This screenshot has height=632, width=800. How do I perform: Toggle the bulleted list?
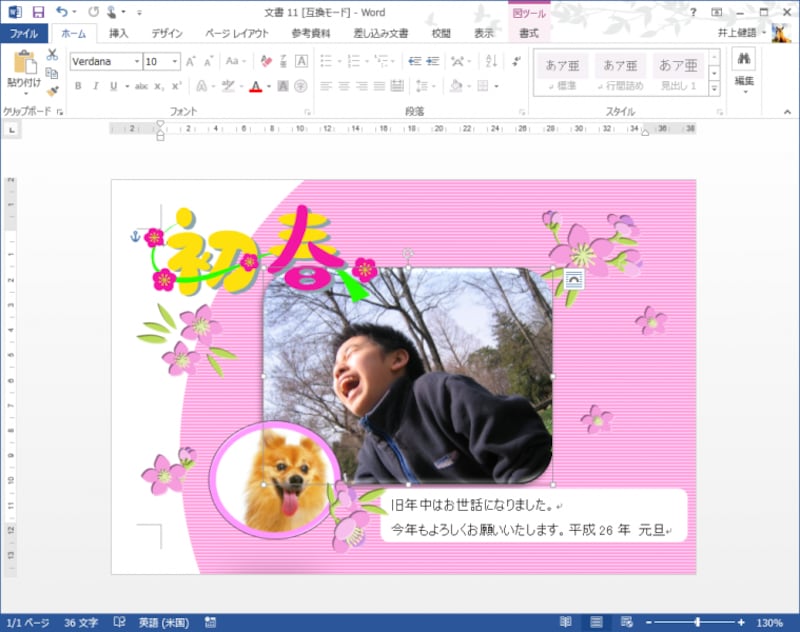click(323, 60)
